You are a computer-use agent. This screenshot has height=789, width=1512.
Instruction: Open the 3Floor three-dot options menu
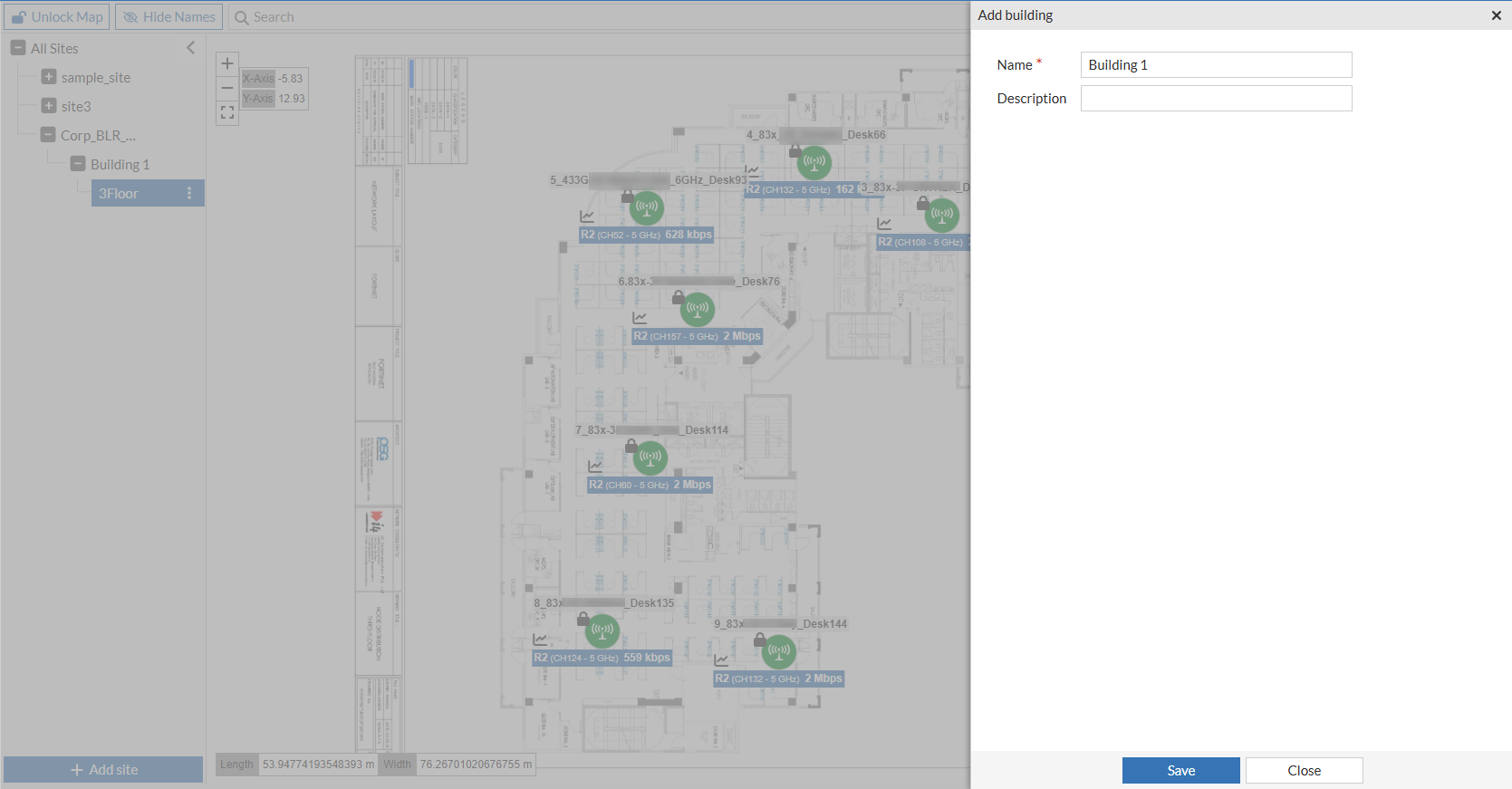point(189,193)
